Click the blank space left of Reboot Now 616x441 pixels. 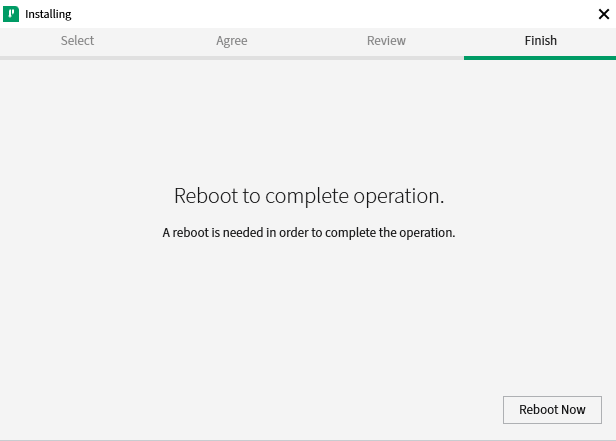click(x=300, y=410)
